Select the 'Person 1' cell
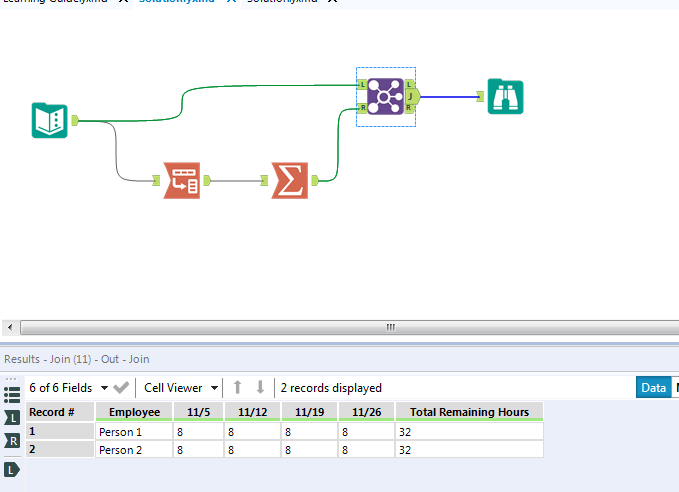The image size is (679, 492). [x=134, y=432]
